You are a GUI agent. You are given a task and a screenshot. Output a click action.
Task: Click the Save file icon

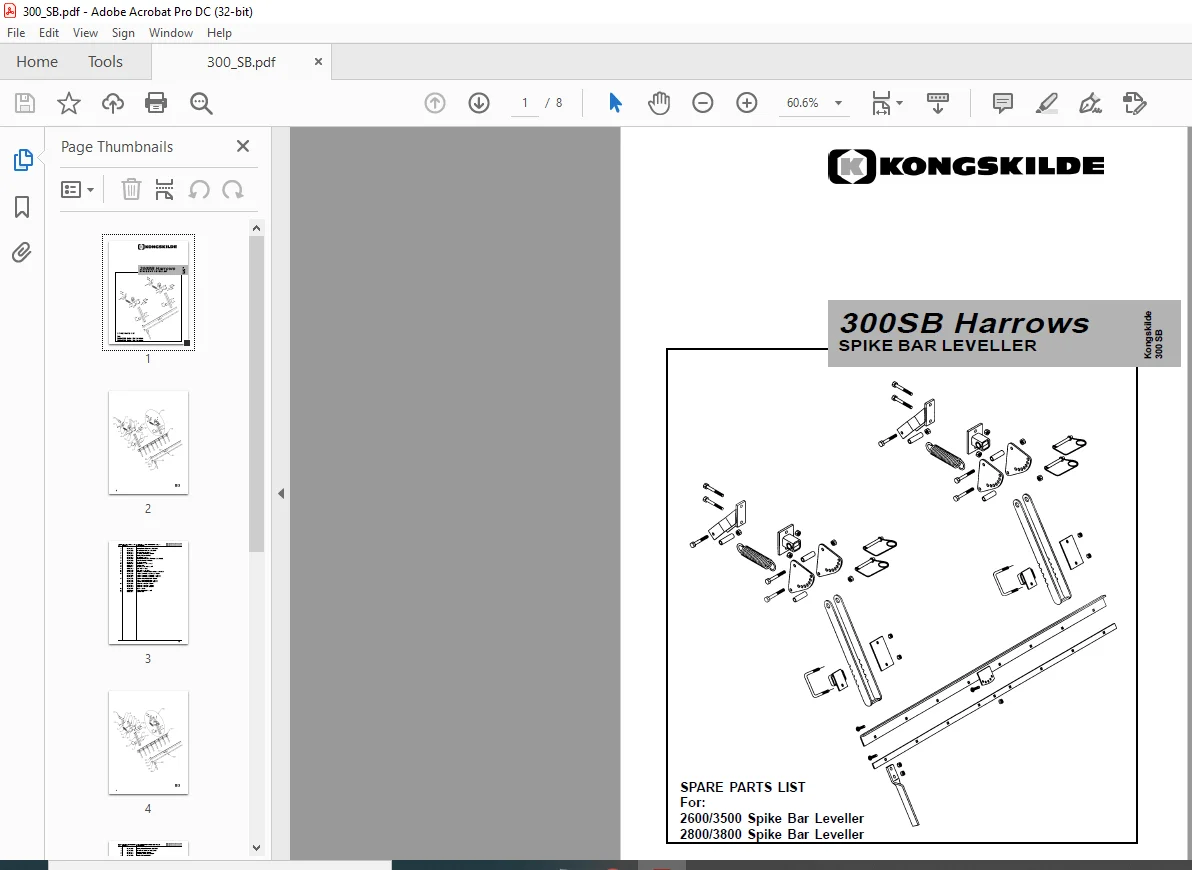25,103
